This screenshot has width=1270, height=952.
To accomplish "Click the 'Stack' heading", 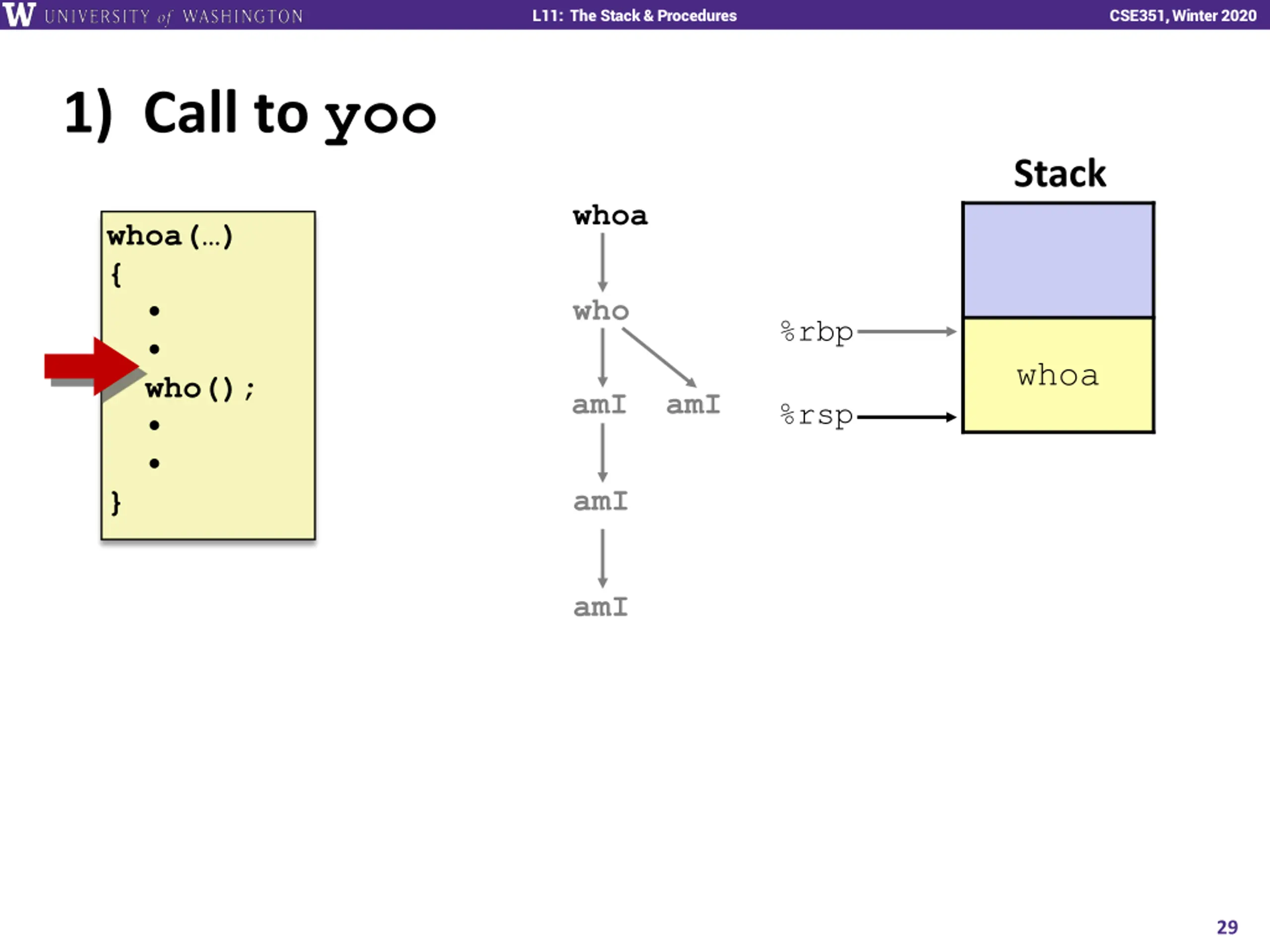I will click(x=1059, y=174).
